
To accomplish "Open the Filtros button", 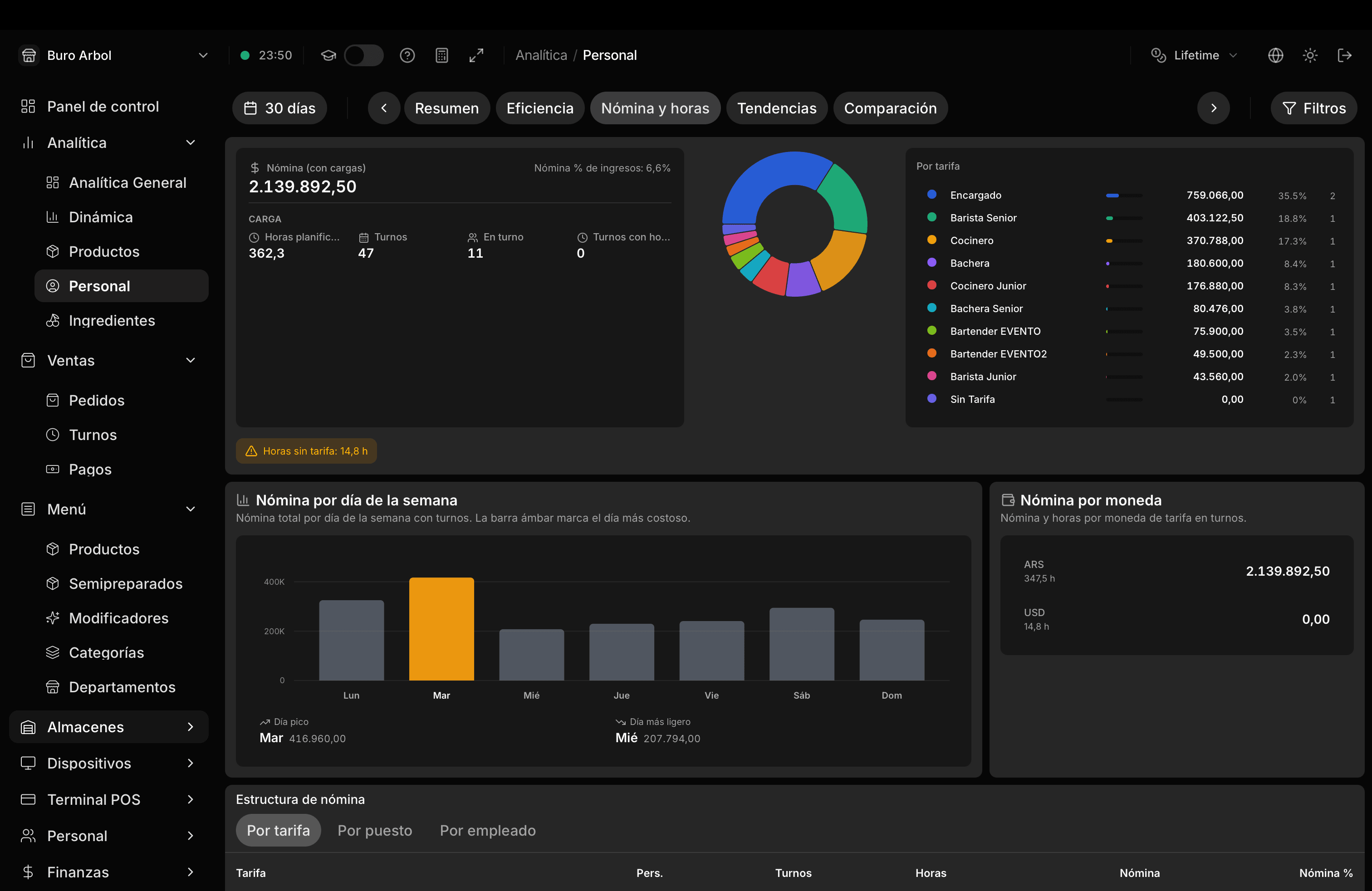I will (1314, 108).
